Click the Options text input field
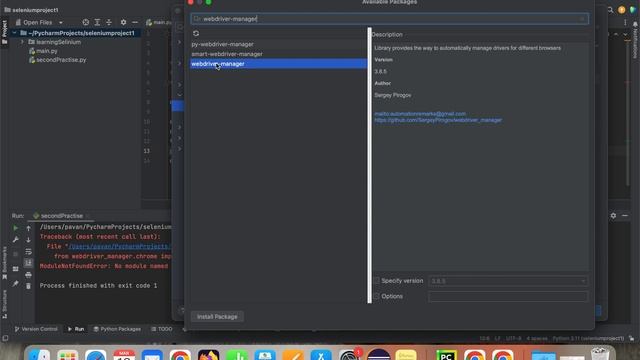The image size is (640, 360). 508,296
